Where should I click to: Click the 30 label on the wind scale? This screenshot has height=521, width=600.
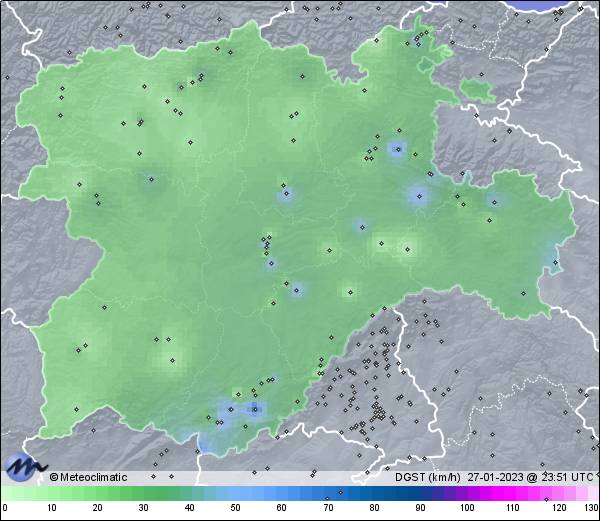pyautogui.click(x=143, y=508)
